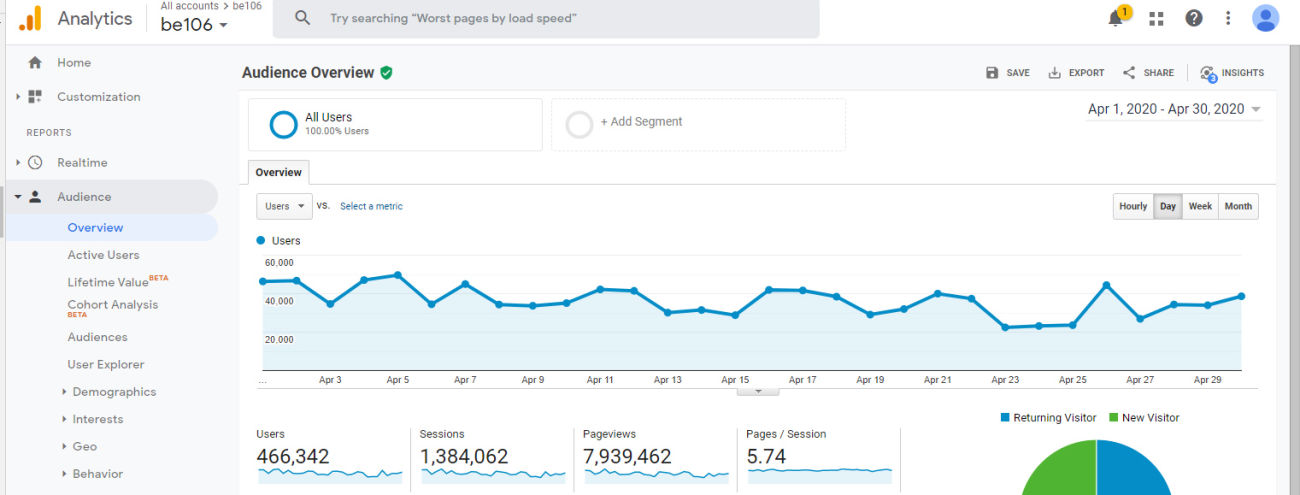Open the Insights panel

[x=1232, y=73]
